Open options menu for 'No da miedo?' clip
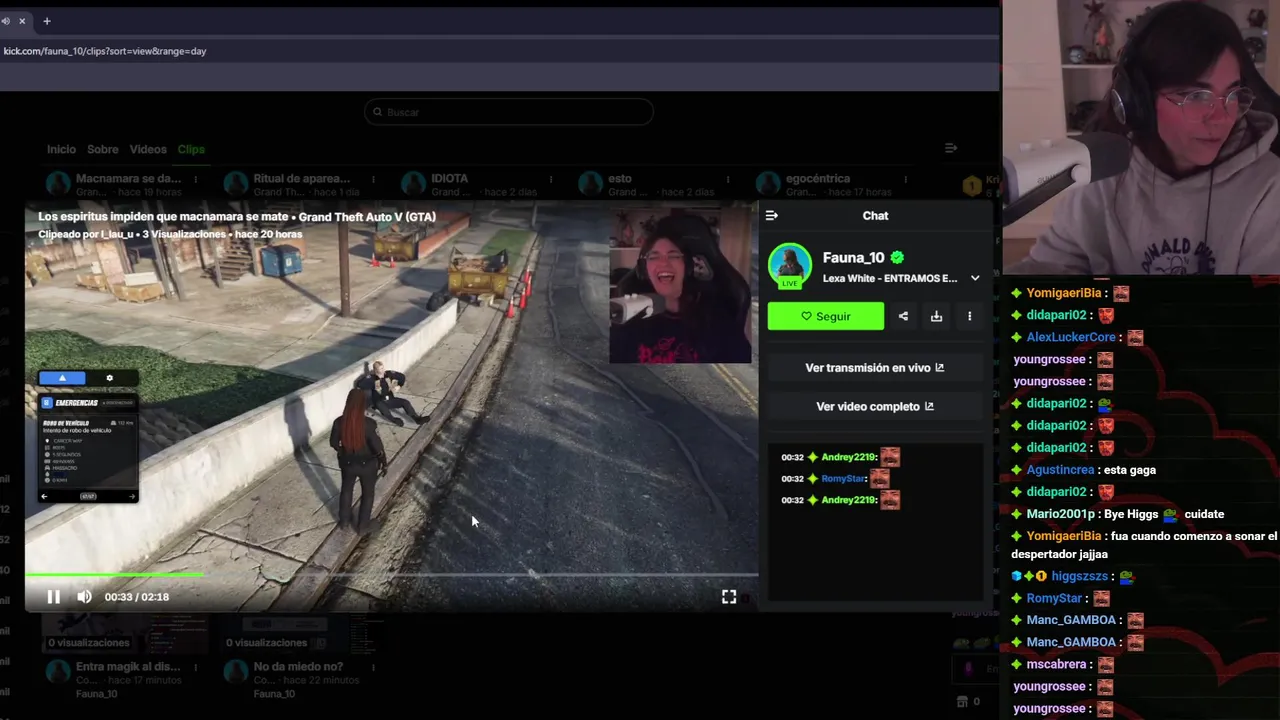1280x720 pixels. (x=373, y=667)
